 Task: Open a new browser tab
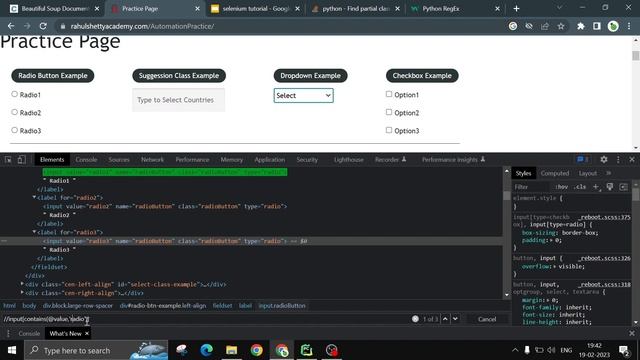[x=516, y=8]
